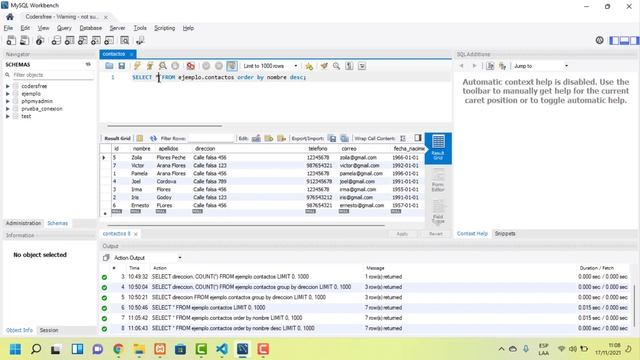The width and height of the screenshot is (640, 360).
Task: Save the script with the floppy disk icon
Action: click(x=122, y=66)
